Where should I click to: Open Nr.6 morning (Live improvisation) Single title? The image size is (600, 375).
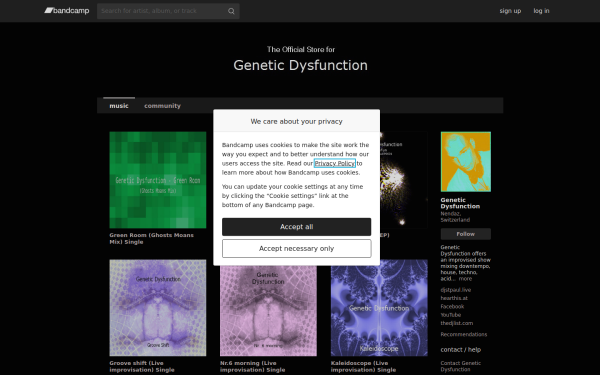(x=253, y=366)
